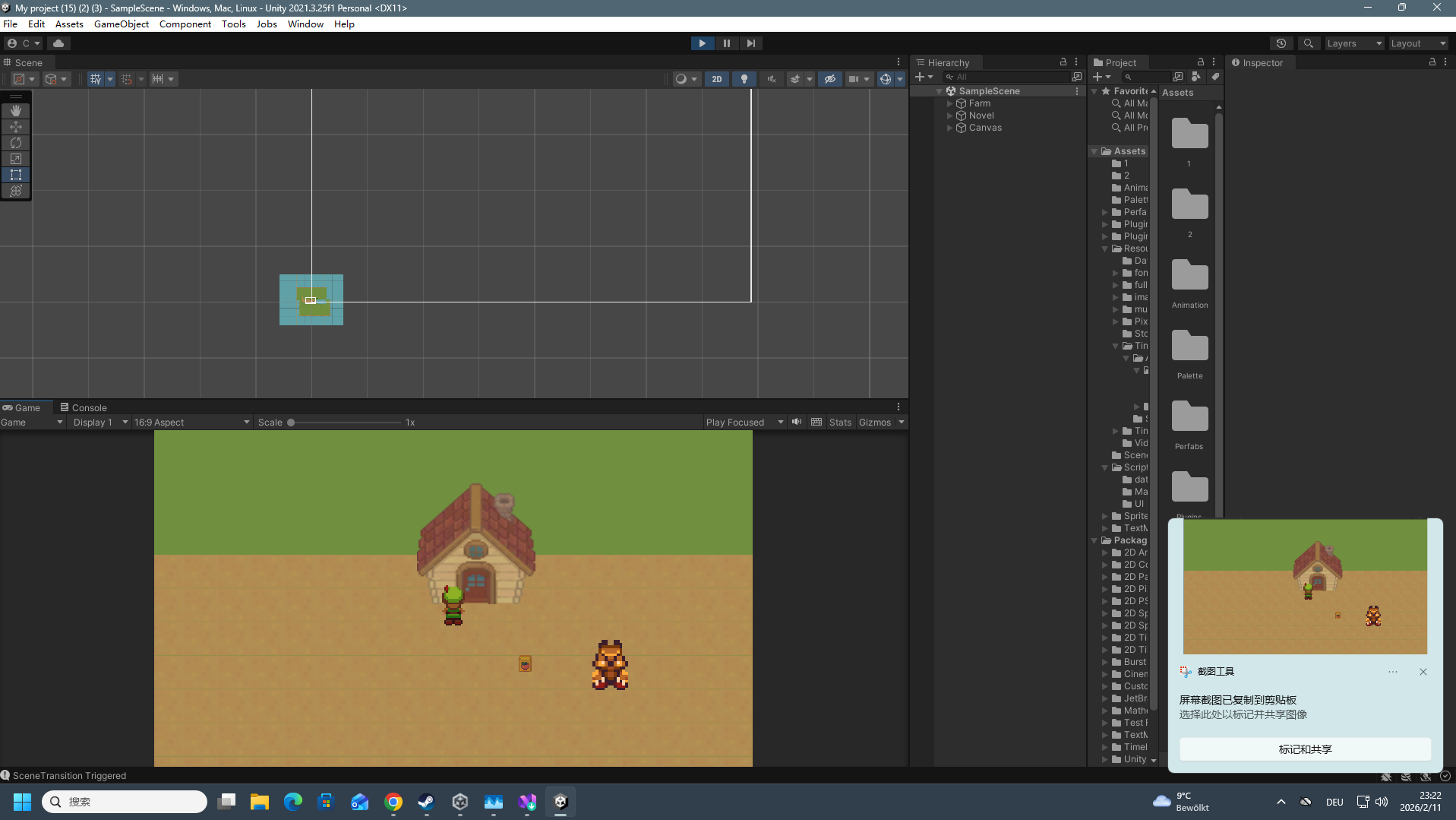Select the Rotate tool in Scene

[x=15, y=143]
